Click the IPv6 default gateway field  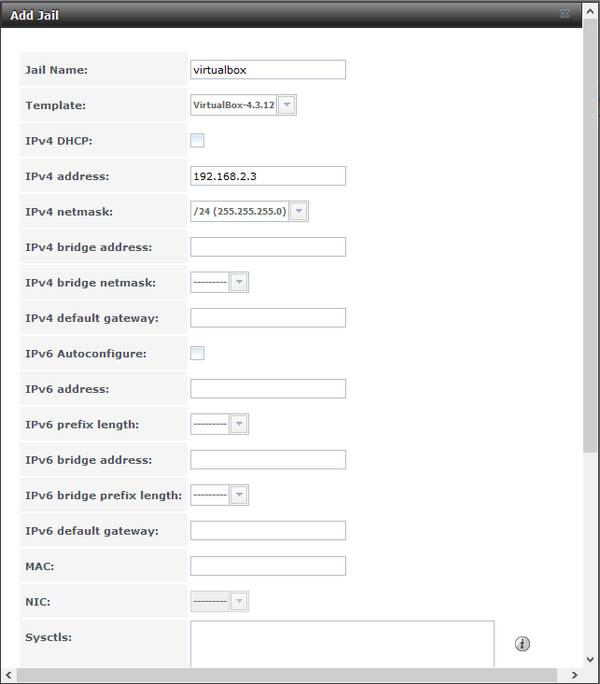click(x=268, y=530)
